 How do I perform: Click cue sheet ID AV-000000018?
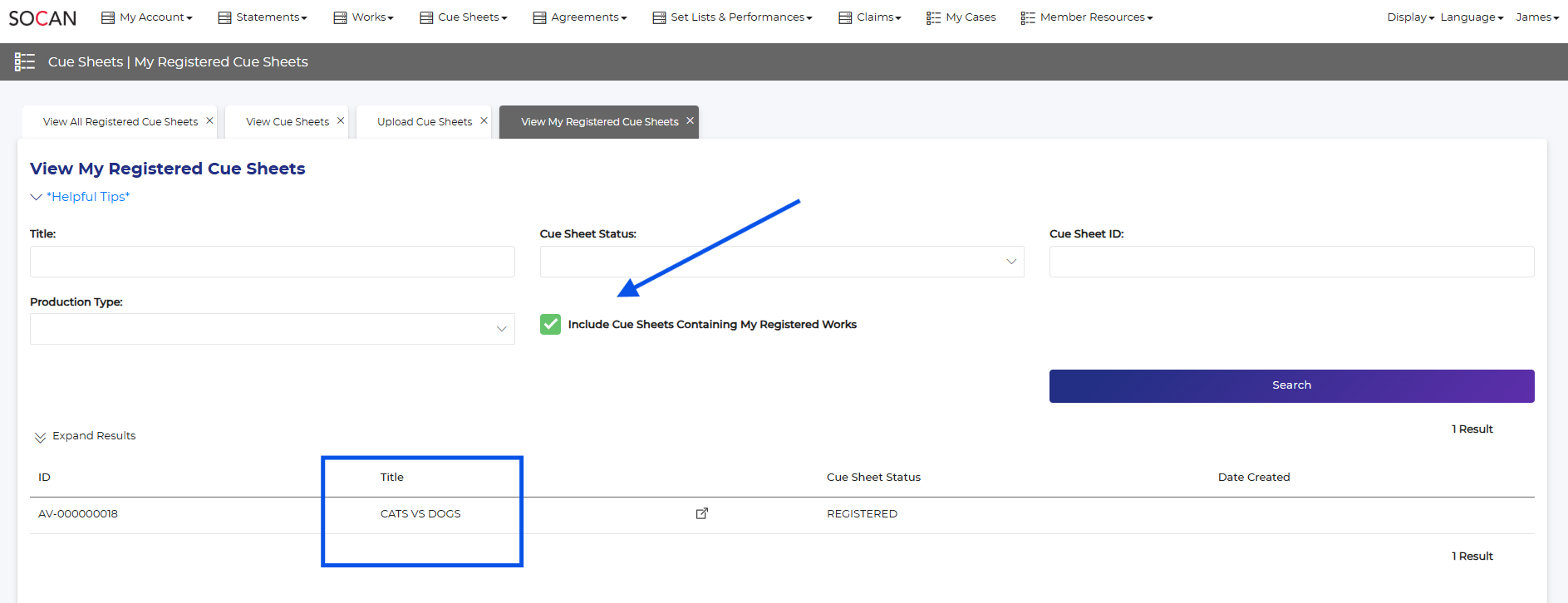pos(78,514)
